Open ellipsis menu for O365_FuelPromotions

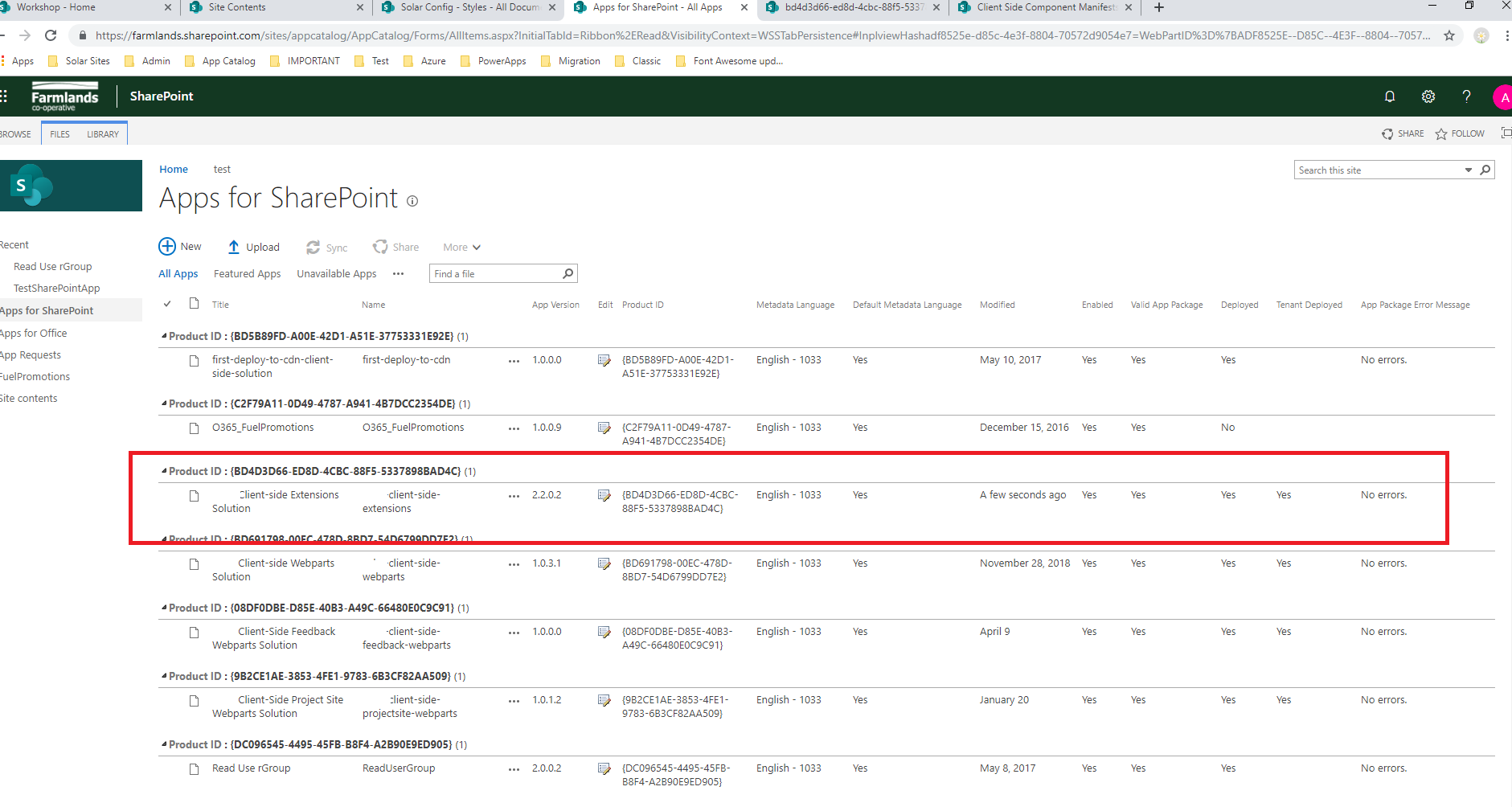point(514,428)
